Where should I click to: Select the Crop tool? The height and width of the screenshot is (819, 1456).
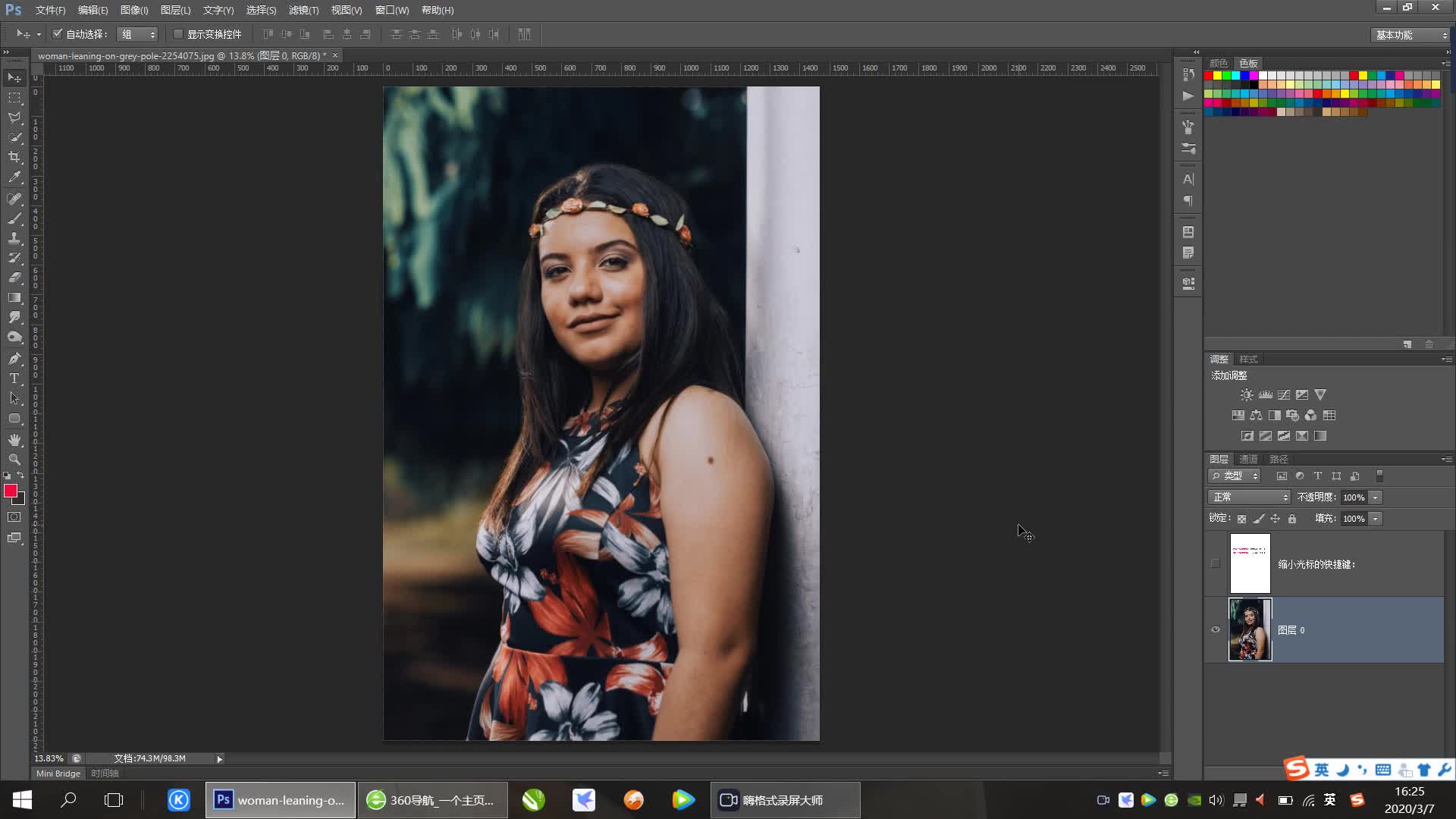click(14, 157)
